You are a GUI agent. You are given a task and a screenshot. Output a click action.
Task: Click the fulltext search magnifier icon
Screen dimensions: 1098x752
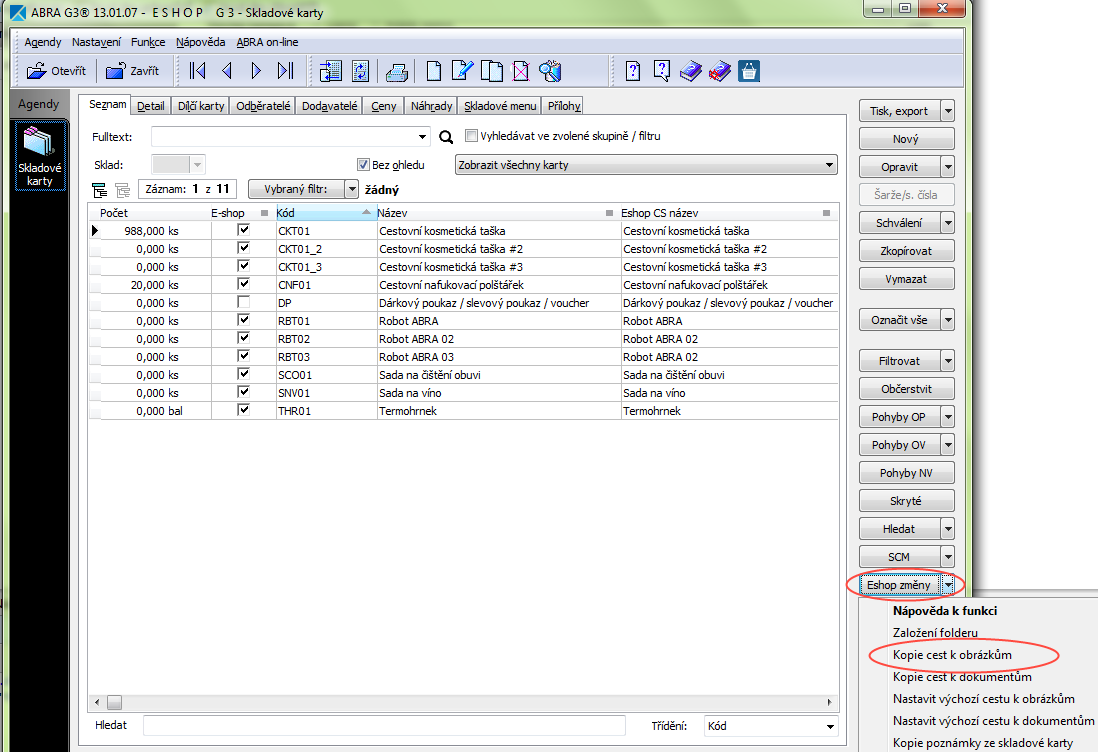[x=446, y=137]
